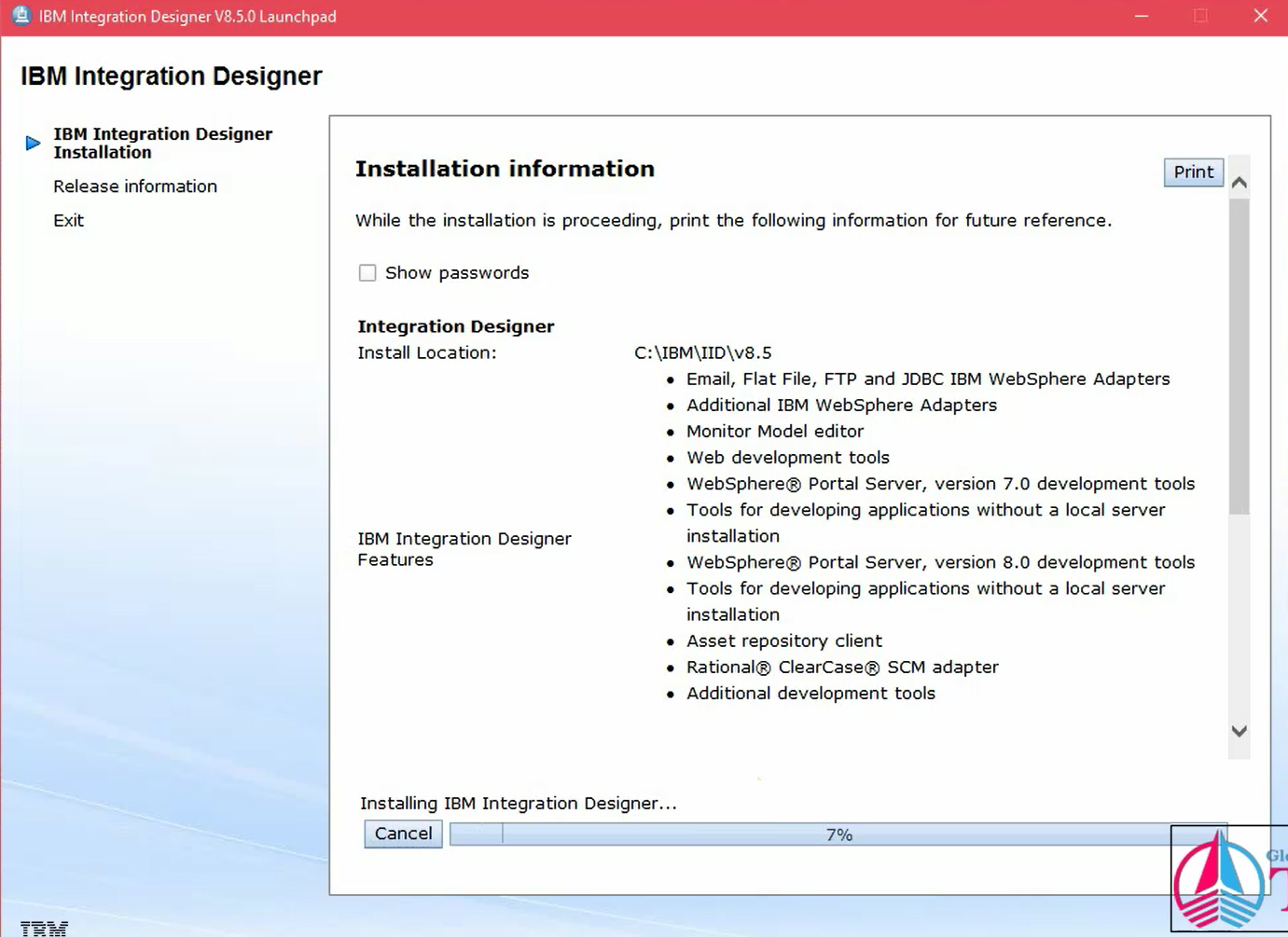
Task: Select IBM Integration Designer Installation in the sidebar
Action: point(162,143)
